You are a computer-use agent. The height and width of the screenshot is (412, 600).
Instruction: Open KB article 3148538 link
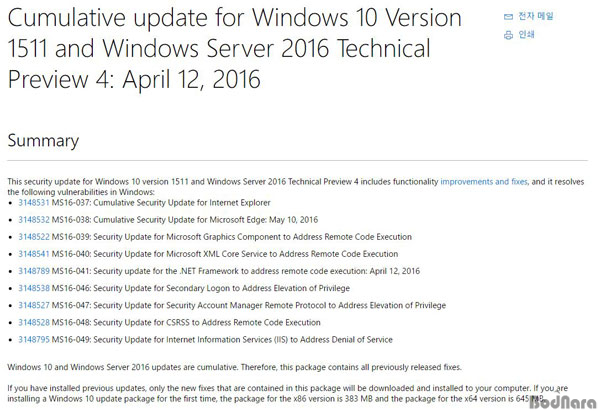point(34,288)
